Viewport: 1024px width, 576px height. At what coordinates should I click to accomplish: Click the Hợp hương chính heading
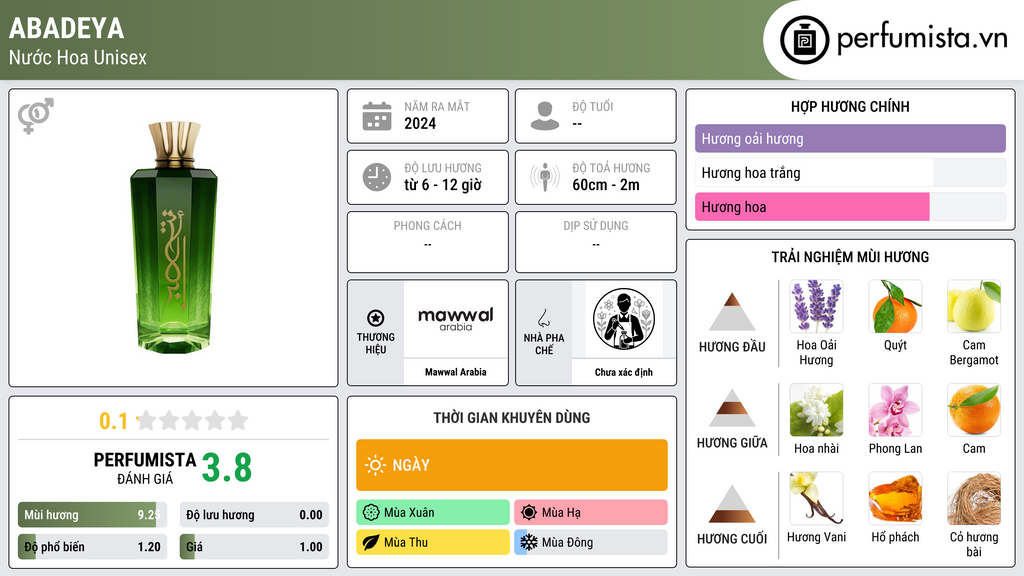pyautogui.click(x=850, y=106)
